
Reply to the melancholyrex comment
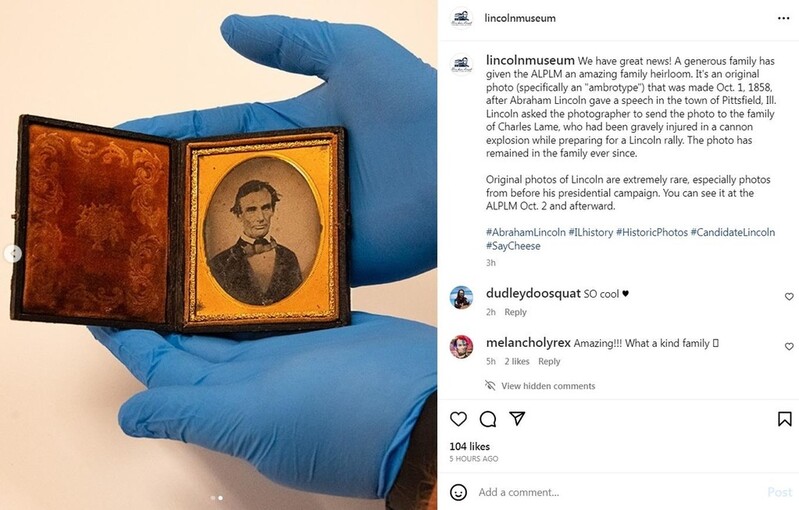(549, 362)
